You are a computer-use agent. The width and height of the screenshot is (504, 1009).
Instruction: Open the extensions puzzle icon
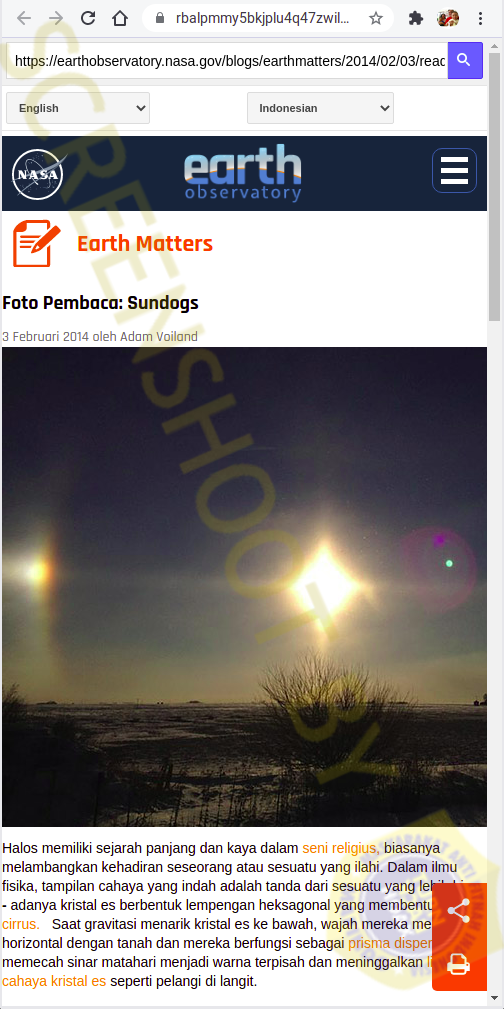click(x=416, y=19)
